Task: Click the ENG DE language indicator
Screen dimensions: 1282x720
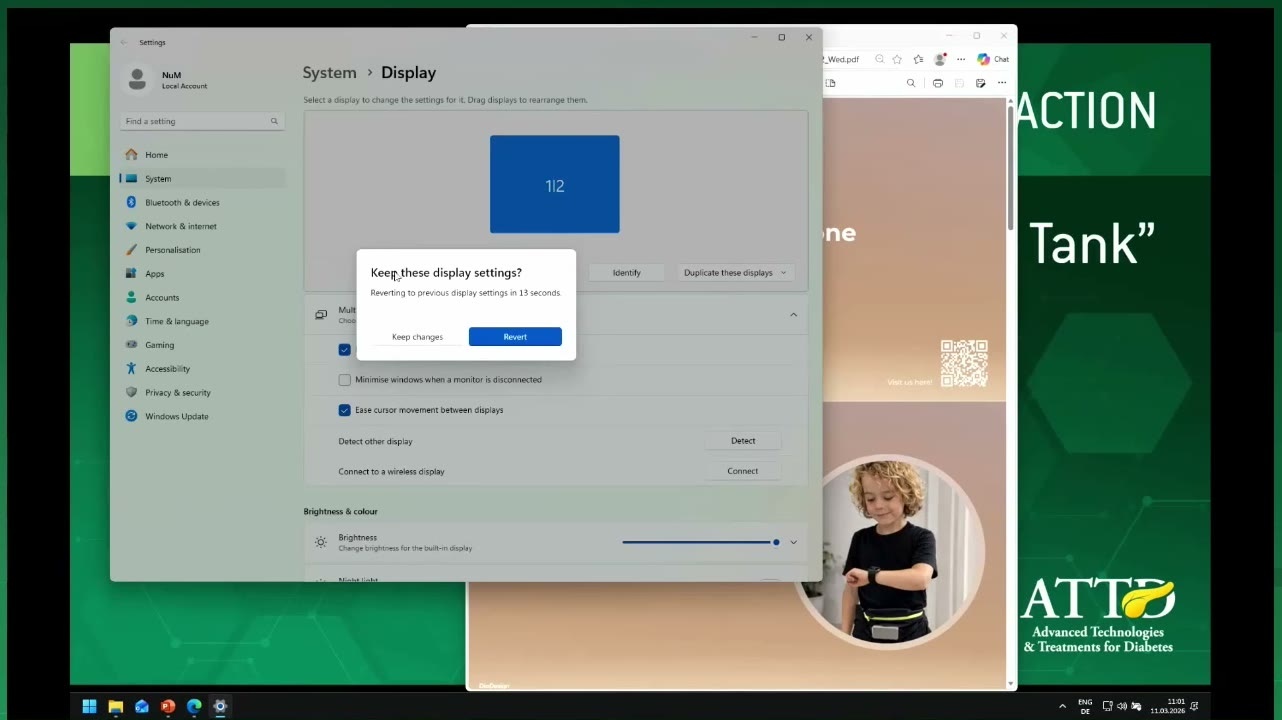Action: [x=1085, y=707]
